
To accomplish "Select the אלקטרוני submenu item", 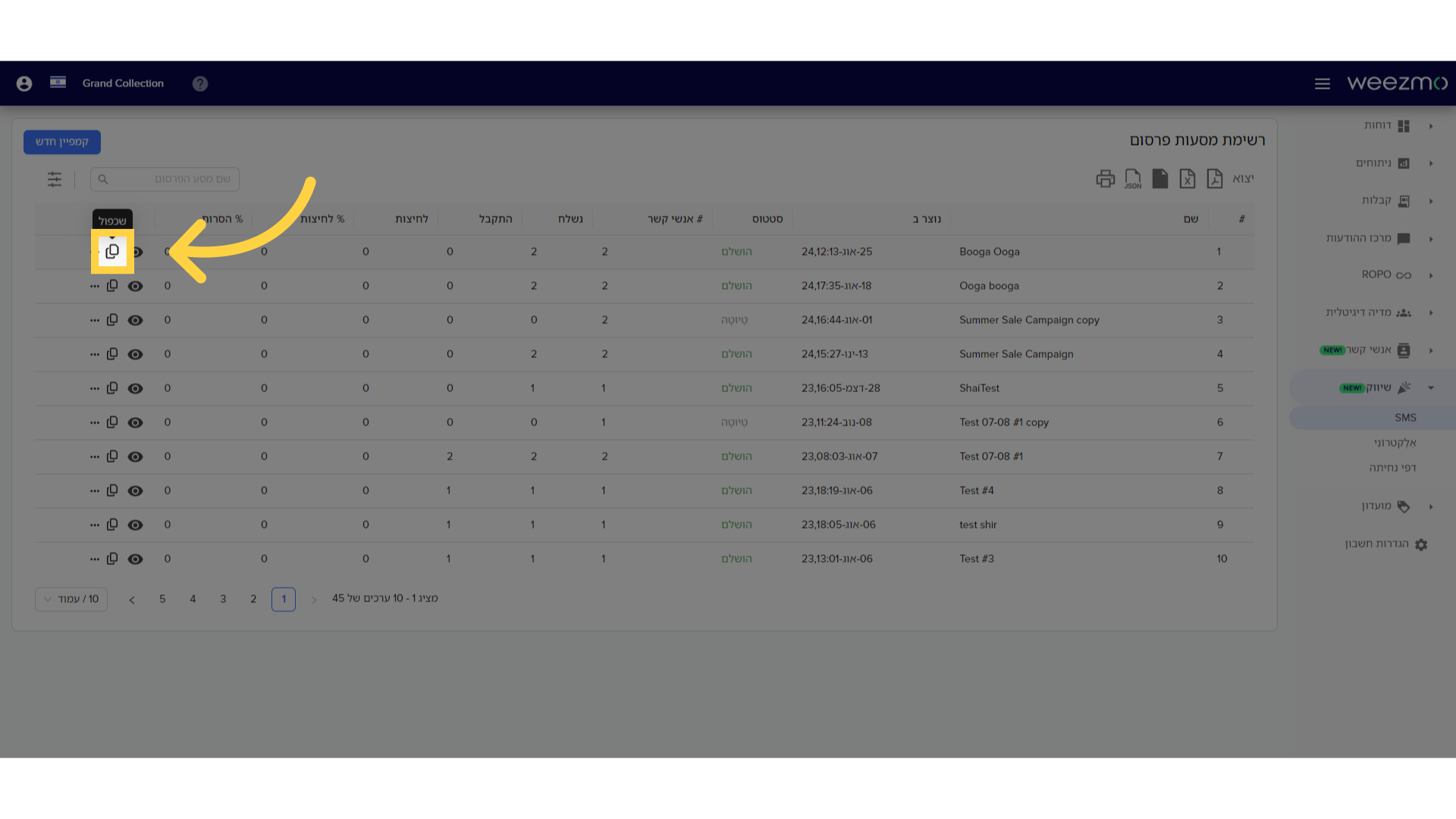I will click(1395, 443).
